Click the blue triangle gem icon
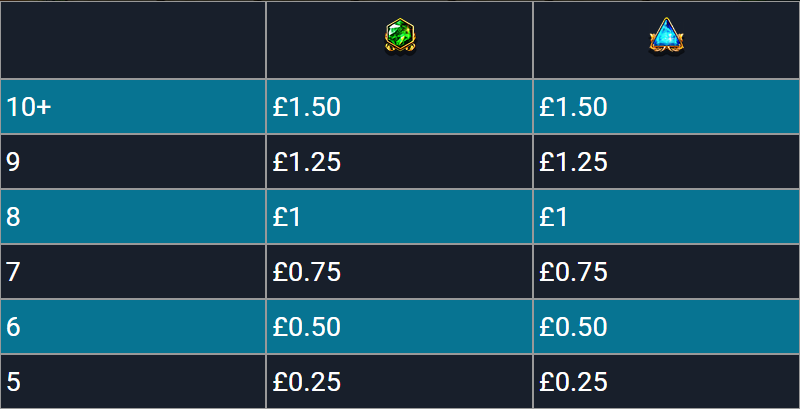800x409 pixels. (666, 36)
